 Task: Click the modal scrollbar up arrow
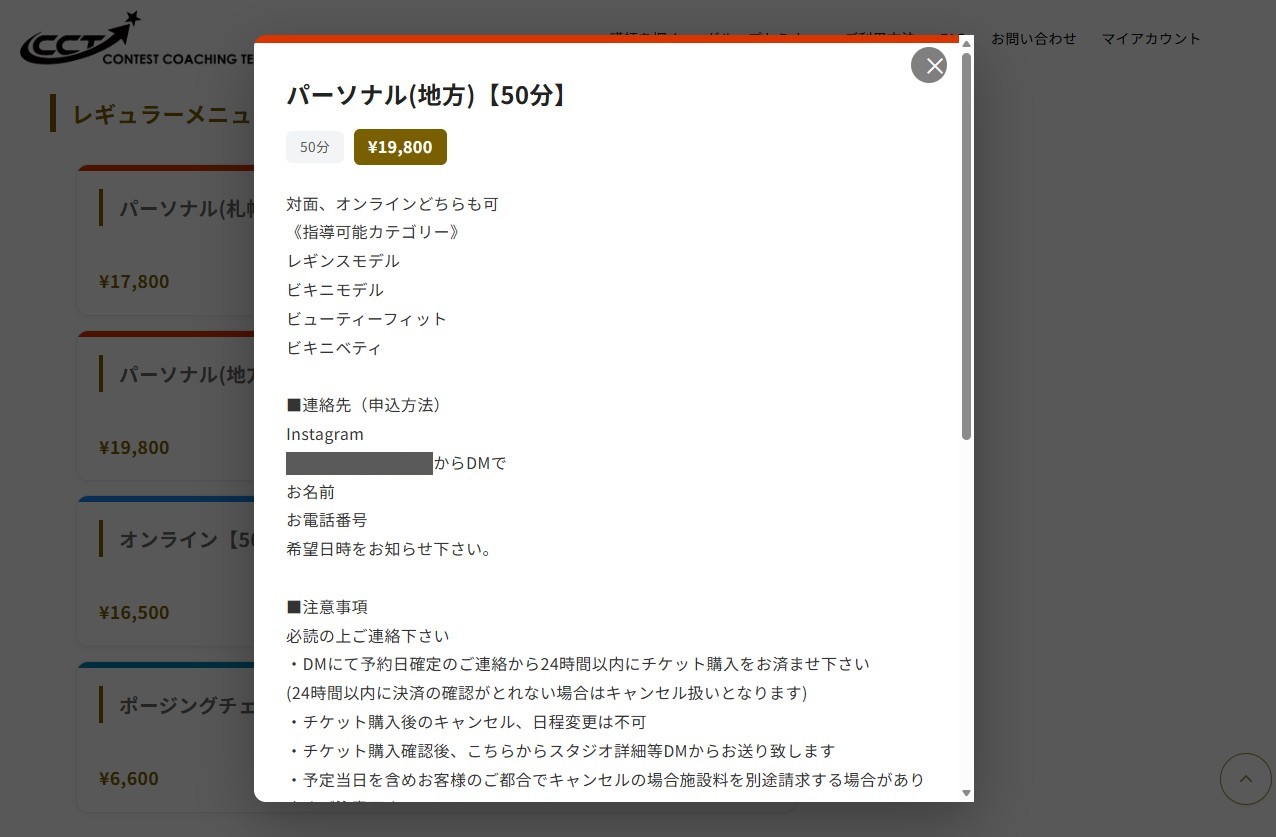tap(966, 43)
